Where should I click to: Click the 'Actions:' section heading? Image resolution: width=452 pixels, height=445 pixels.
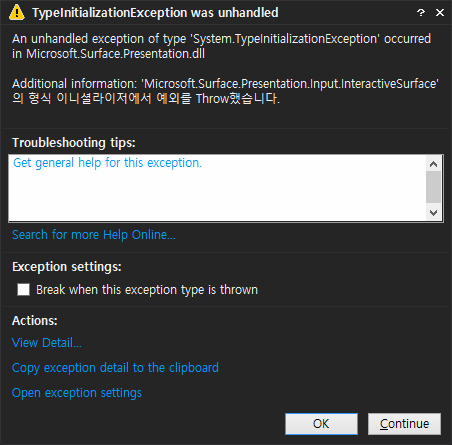(x=35, y=321)
